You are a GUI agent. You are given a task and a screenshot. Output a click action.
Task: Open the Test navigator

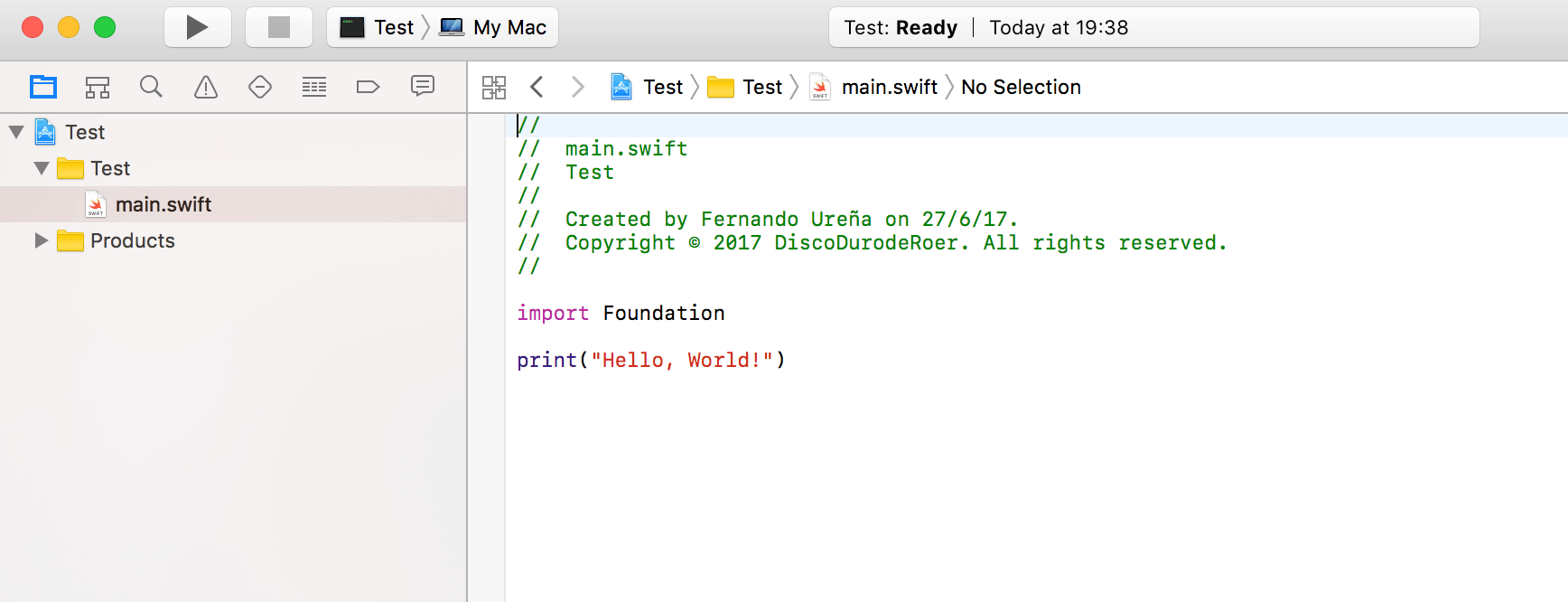260,87
